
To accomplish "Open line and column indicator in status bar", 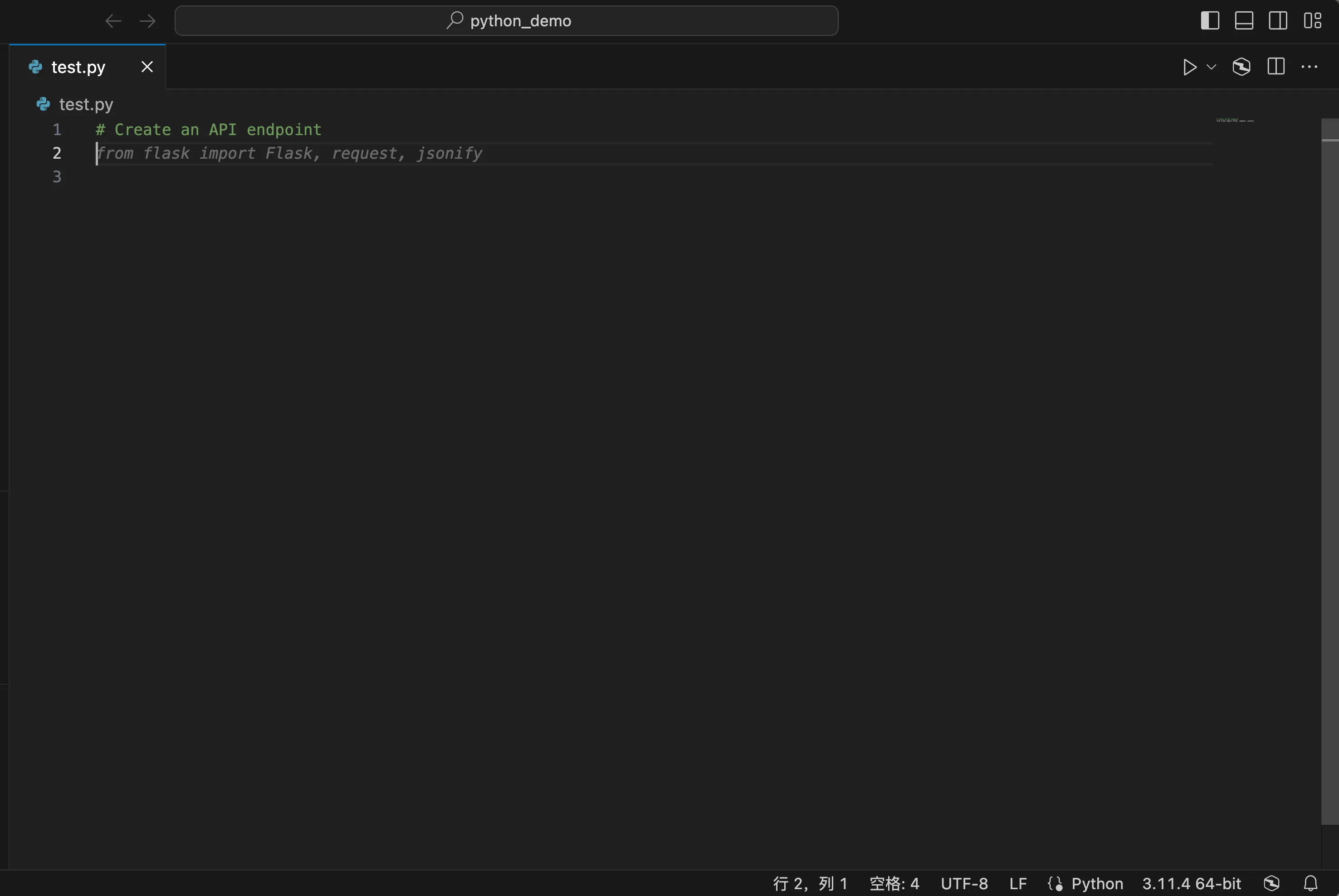I will (810, 883).
